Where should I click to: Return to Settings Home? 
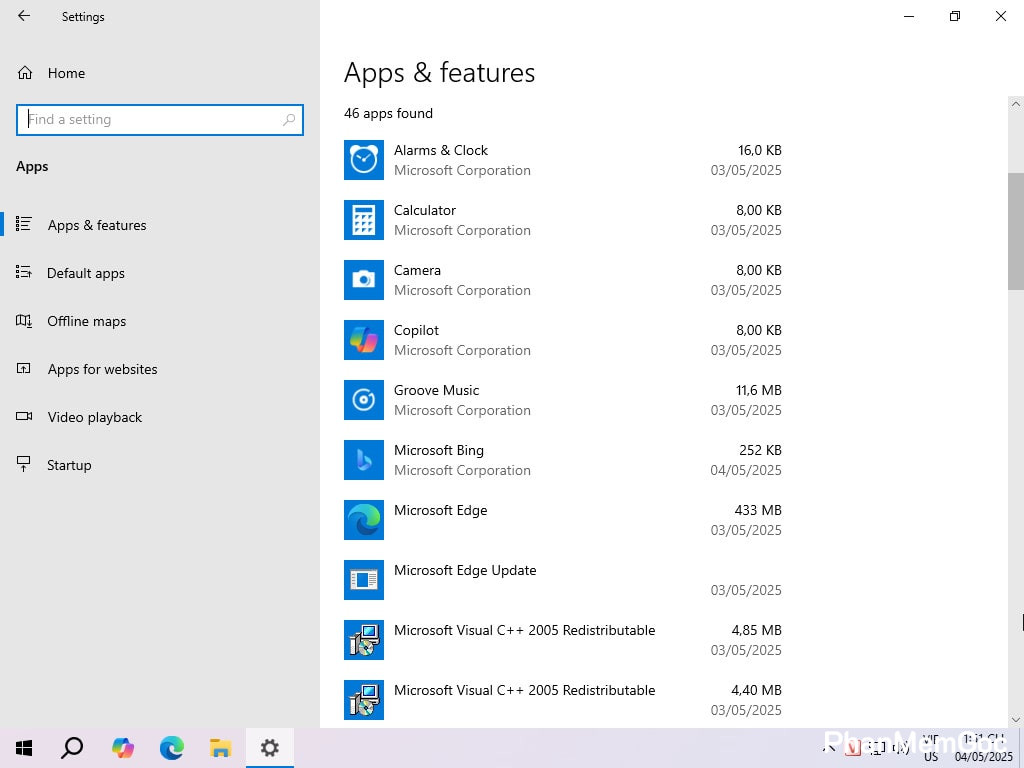66,73
